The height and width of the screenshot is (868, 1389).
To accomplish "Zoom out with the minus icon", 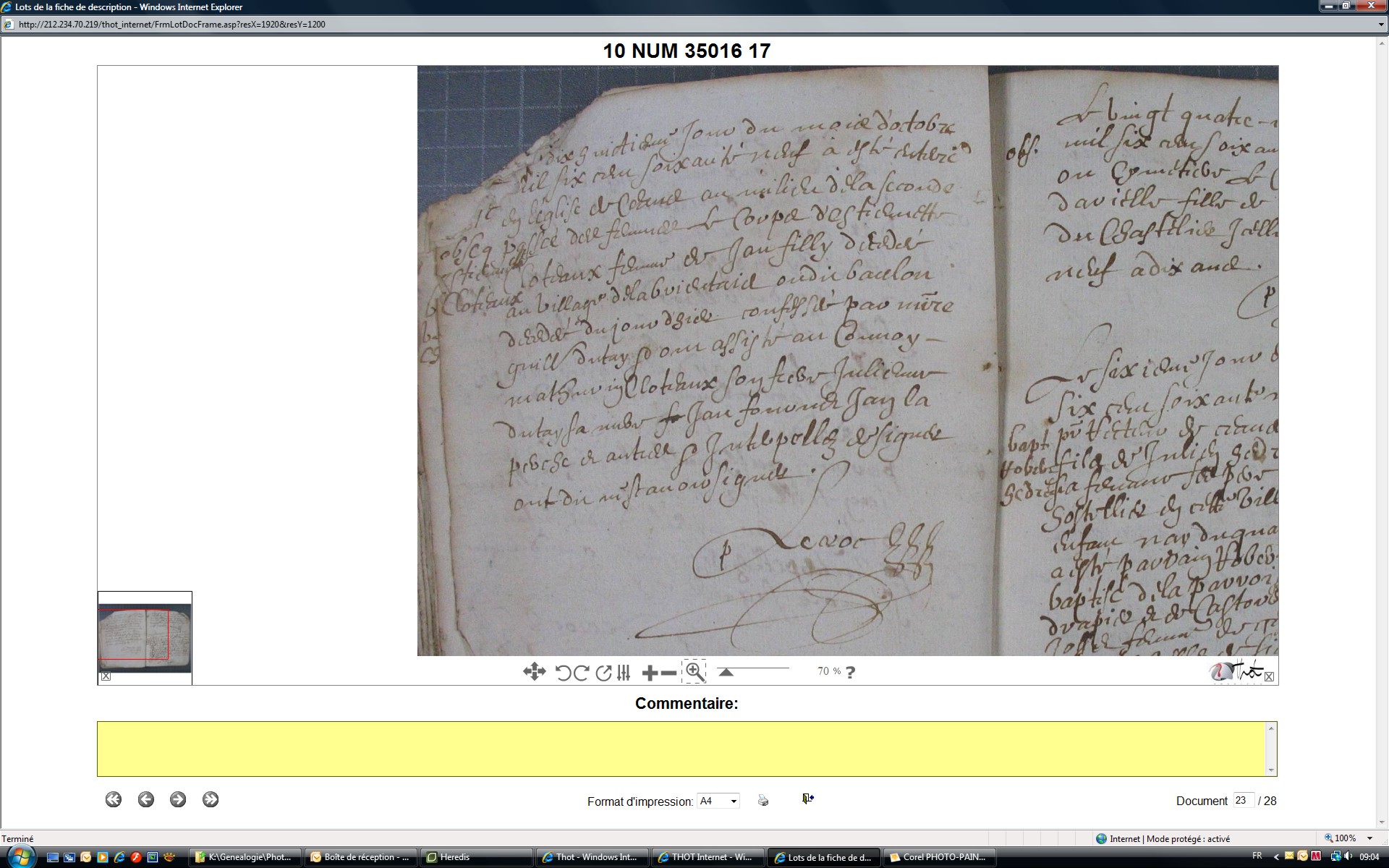I will pyautogui.click(x=669, y=673).
